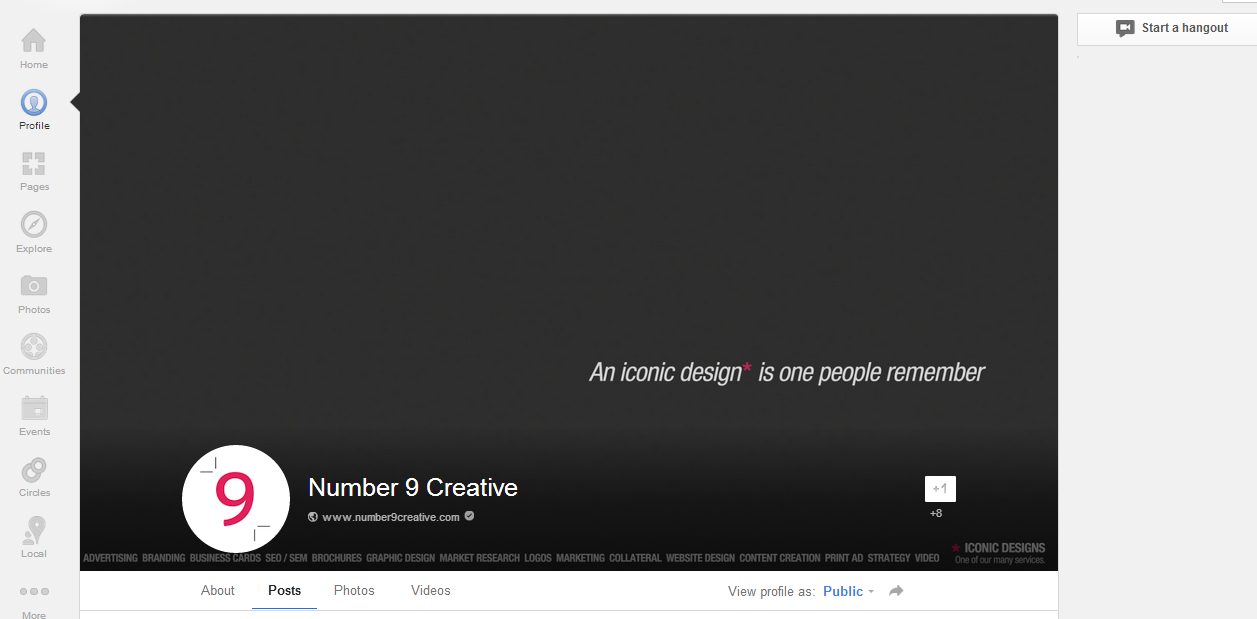Select the Profile sidebar icon
Image resolution: width=1257 pixels, height=619 pixels.
click(x=34, y=102)
